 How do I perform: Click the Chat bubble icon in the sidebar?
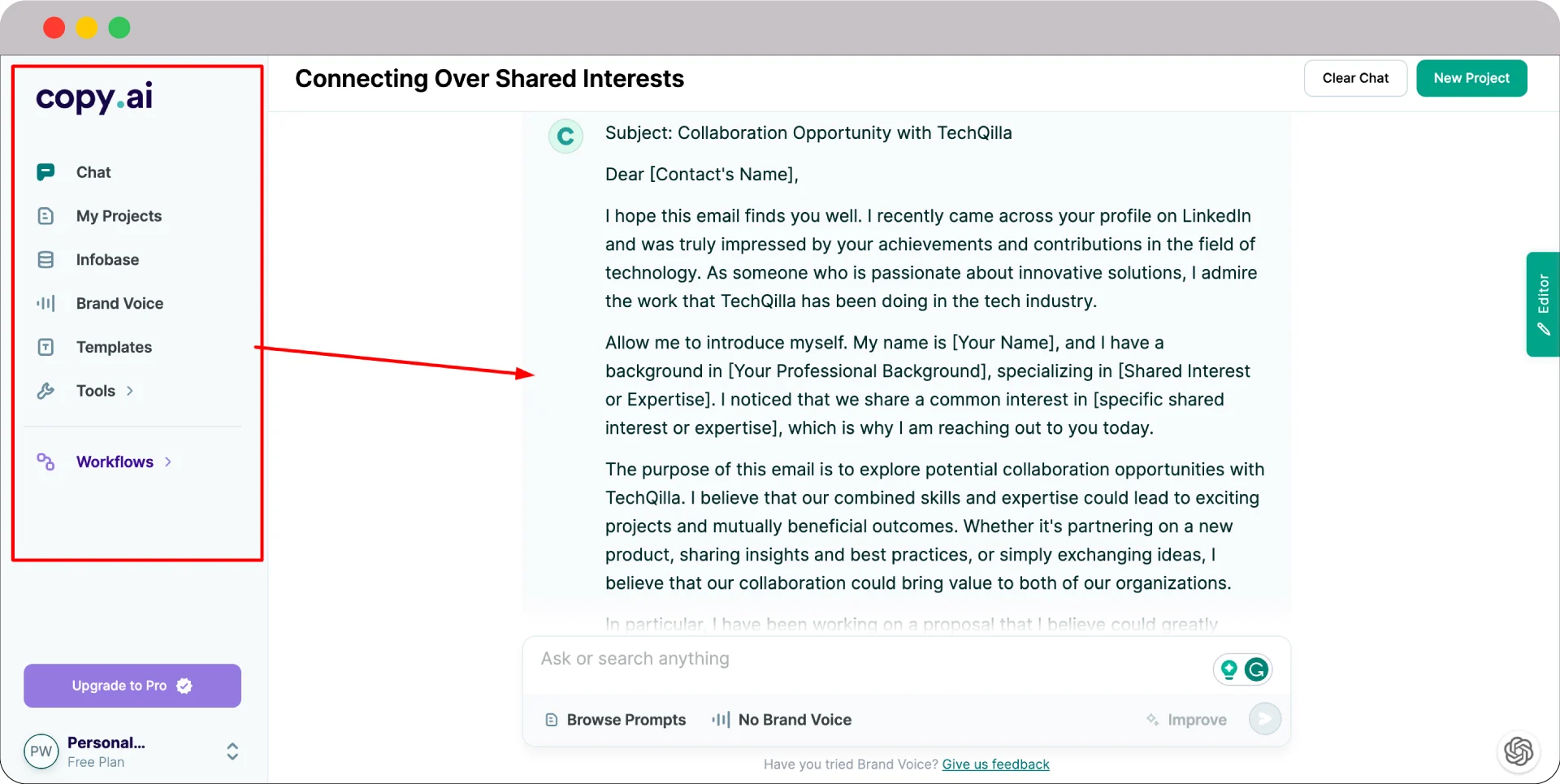pos(45,172)
